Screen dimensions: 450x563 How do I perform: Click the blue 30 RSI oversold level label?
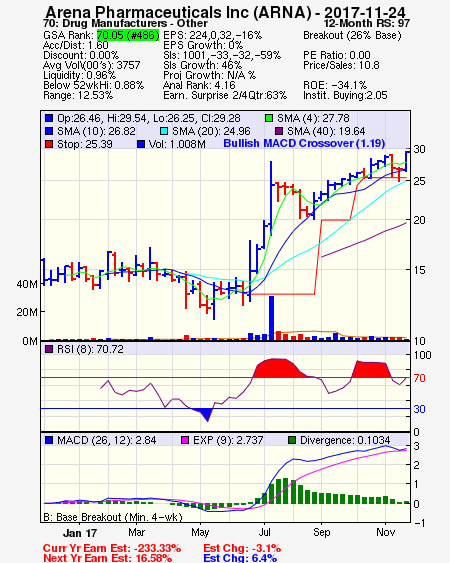click(419, 409)
